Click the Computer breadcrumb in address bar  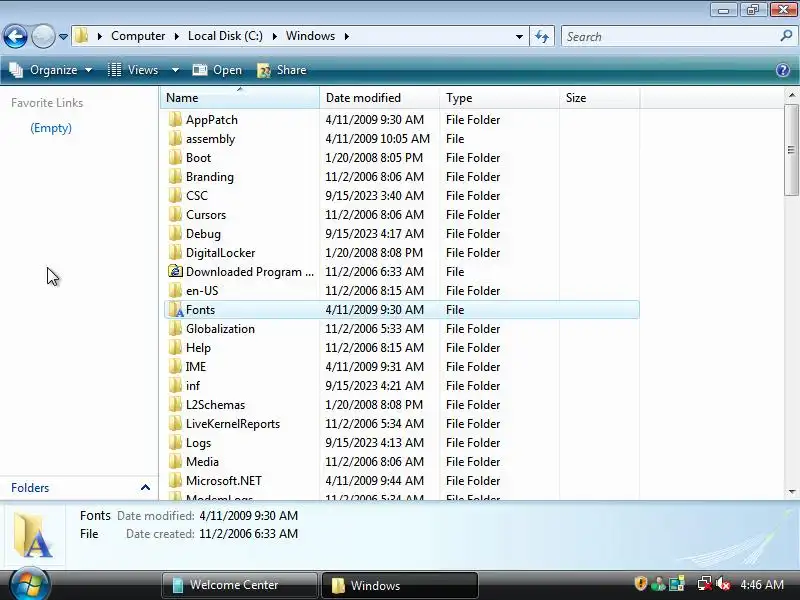tap(138, 36)
